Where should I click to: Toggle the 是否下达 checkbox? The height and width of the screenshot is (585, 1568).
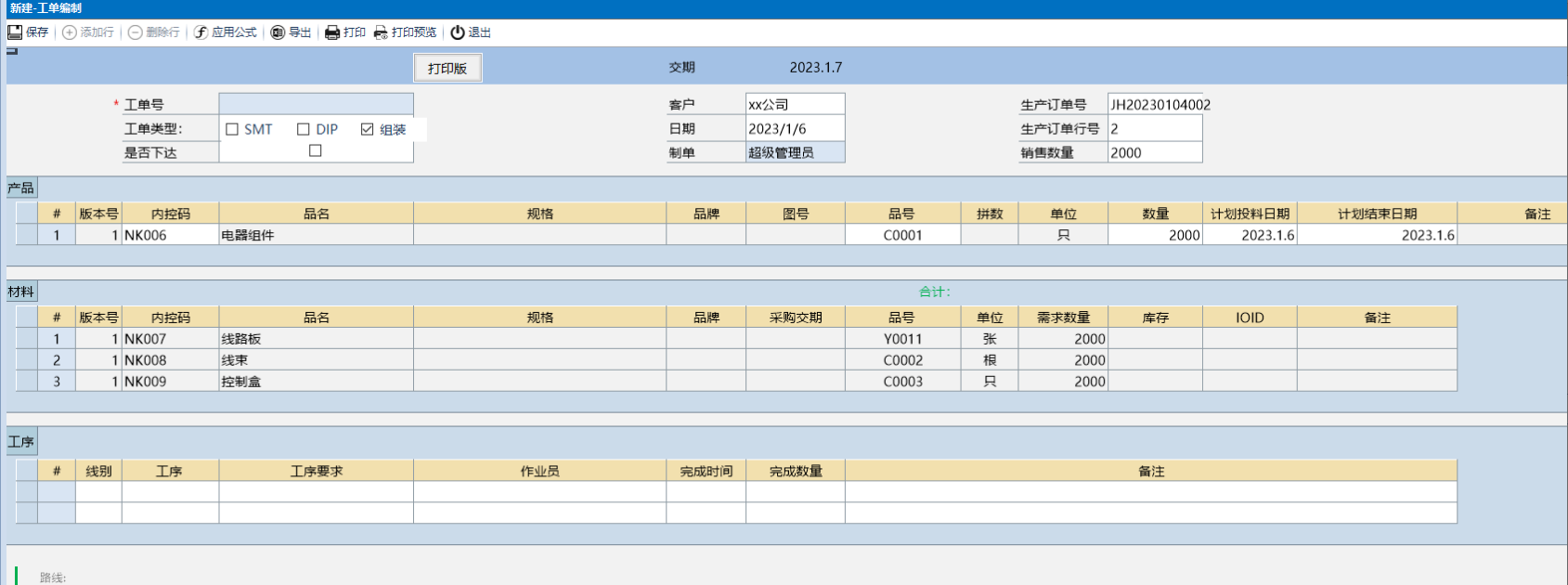[x=316, y=150]
